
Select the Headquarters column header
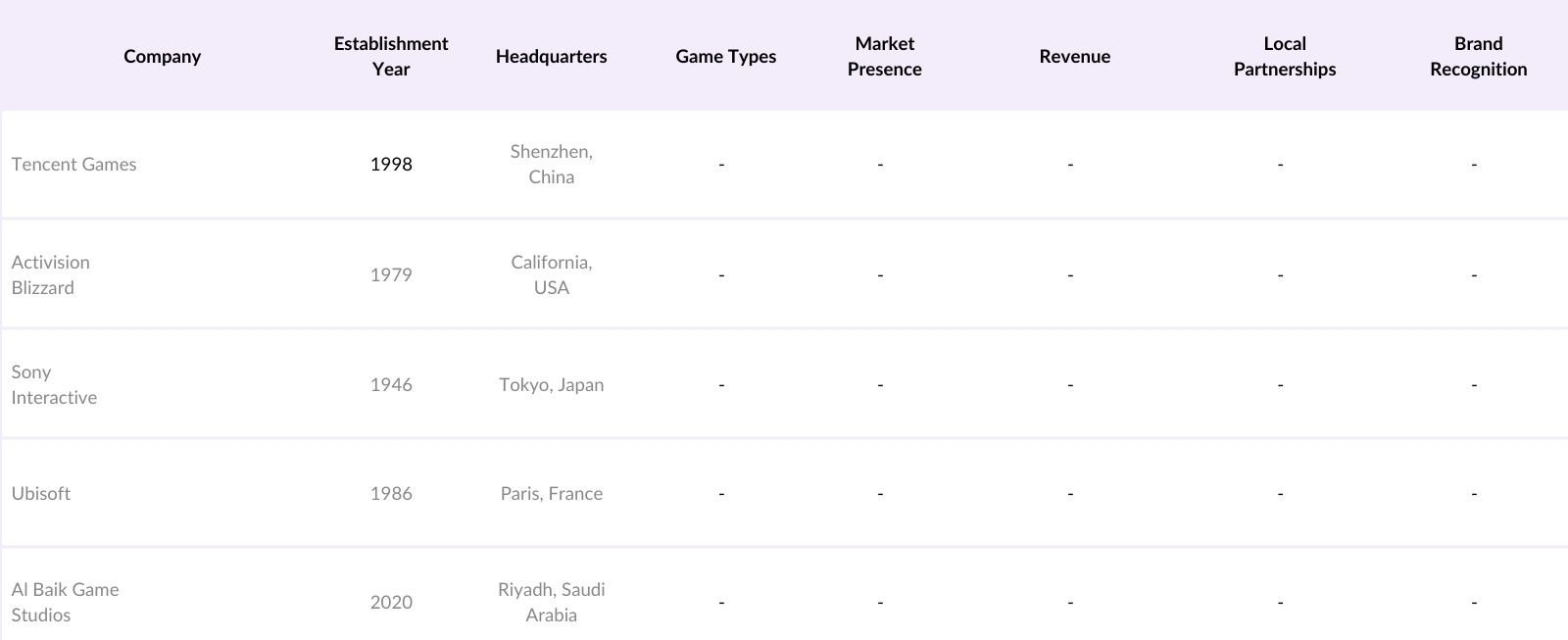tap(551, 57)
